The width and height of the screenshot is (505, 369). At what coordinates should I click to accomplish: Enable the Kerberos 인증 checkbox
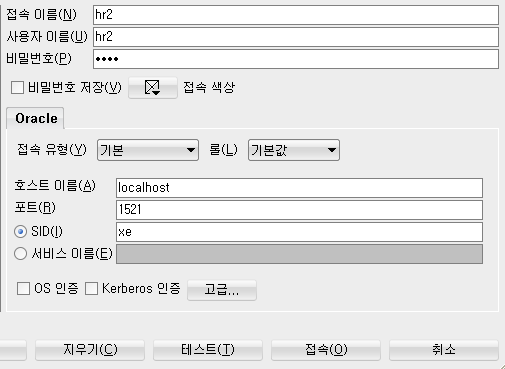coord(91,288)
